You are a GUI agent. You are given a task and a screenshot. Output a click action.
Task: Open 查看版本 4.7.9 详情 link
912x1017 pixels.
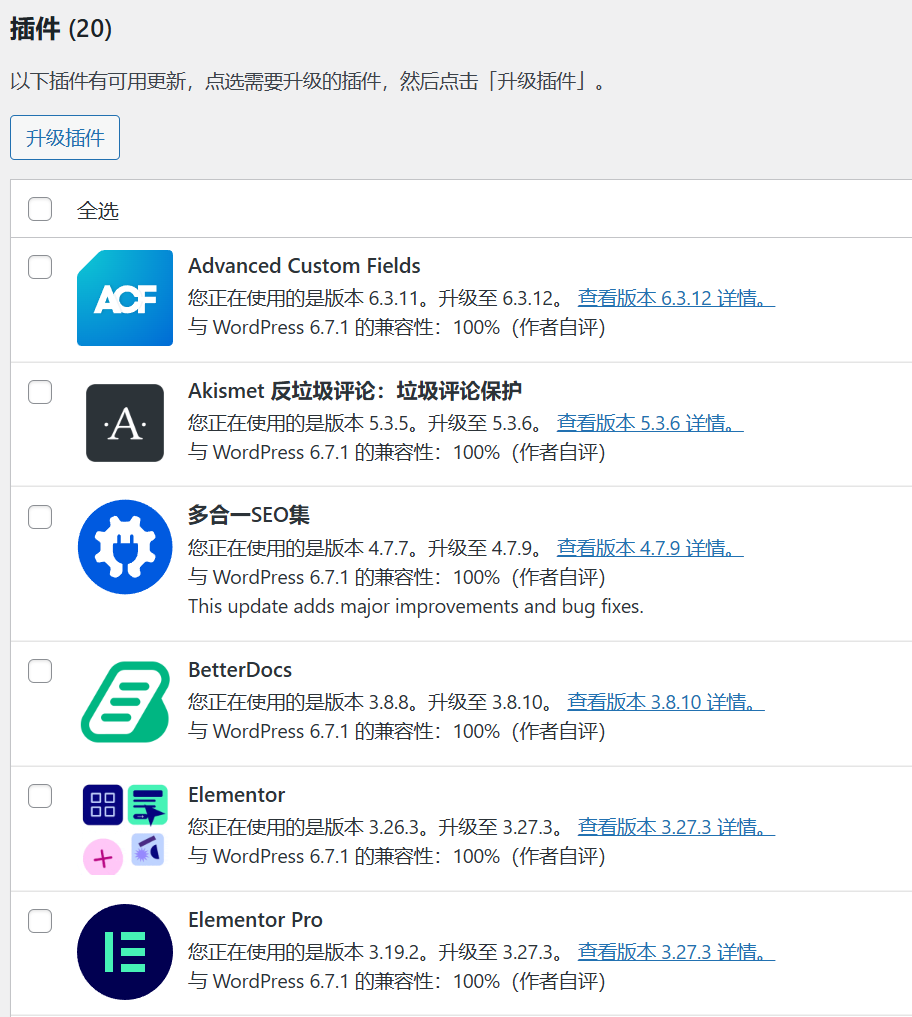(649, 547)
